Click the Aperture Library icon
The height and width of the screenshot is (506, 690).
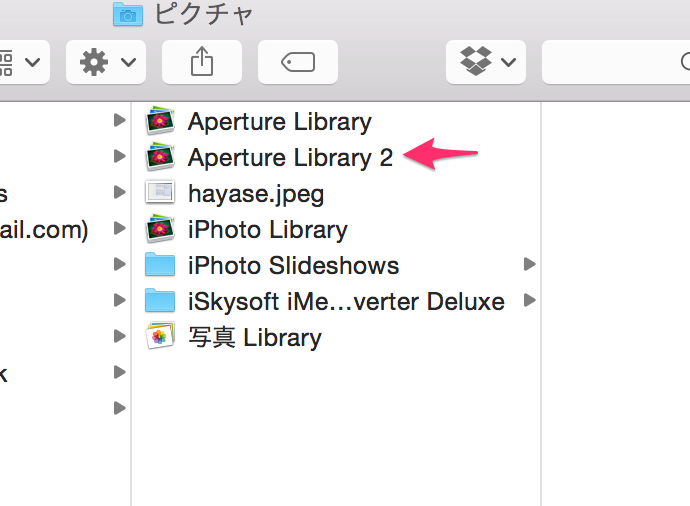click(x=160, y=122)
